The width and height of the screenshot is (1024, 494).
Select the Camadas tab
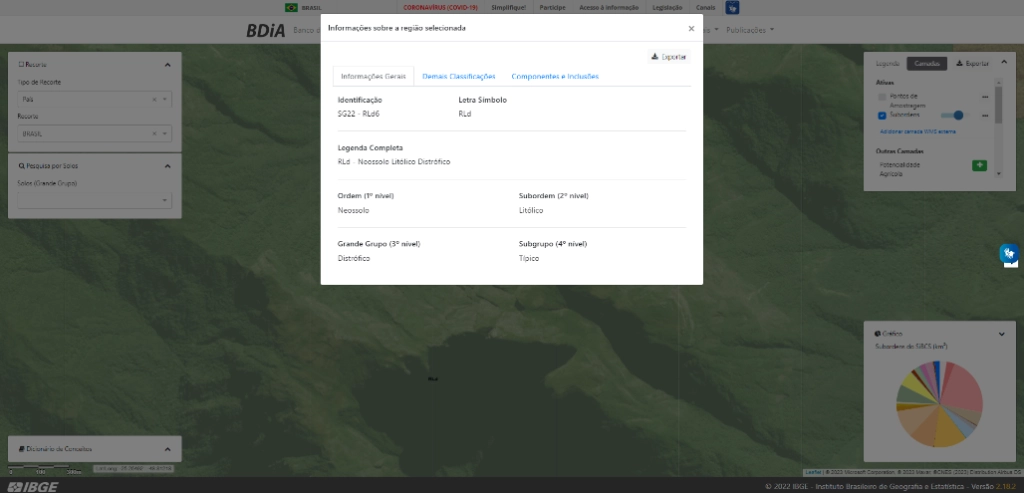927,63
